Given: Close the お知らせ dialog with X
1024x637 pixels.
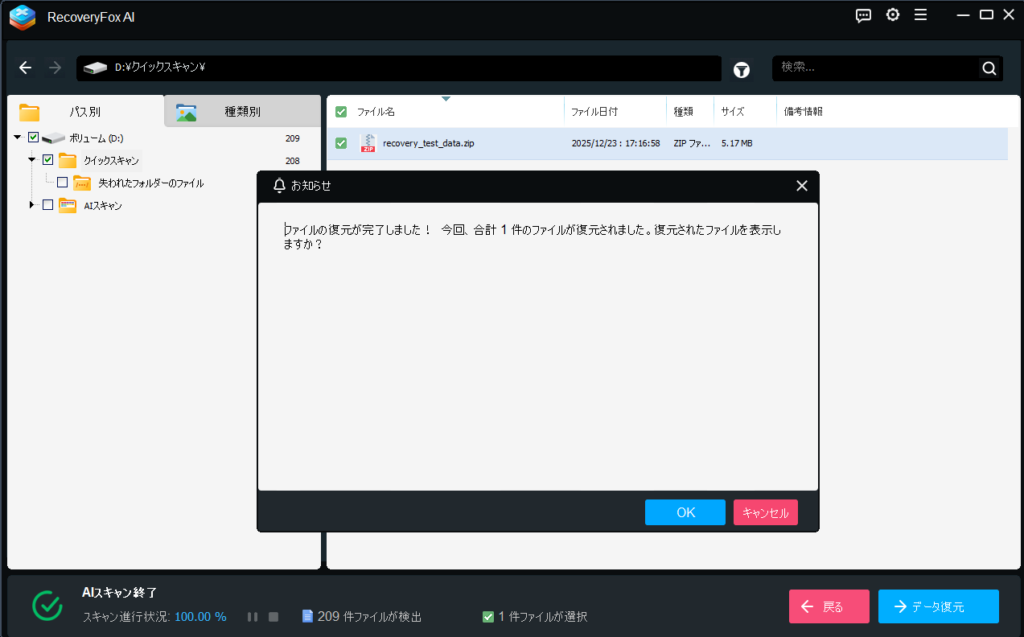Looking at the screenshot, I should tap(801, 186).
